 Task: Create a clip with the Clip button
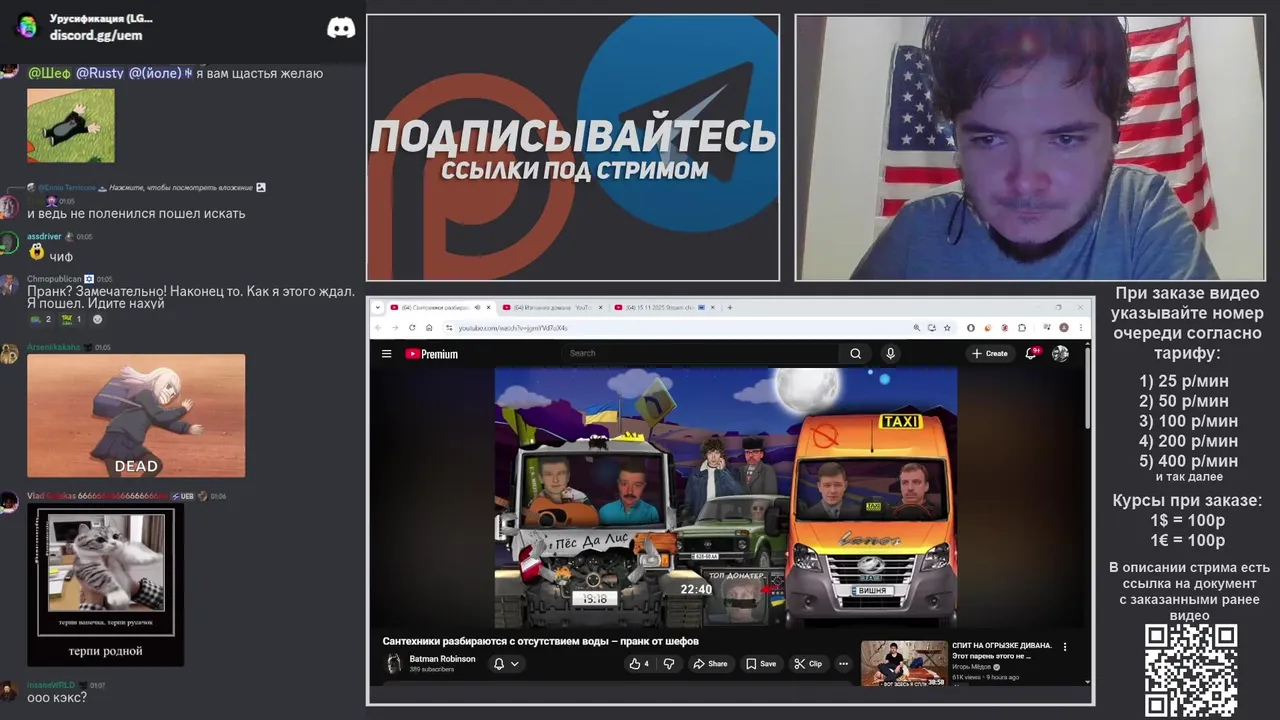tap(808, 663)
